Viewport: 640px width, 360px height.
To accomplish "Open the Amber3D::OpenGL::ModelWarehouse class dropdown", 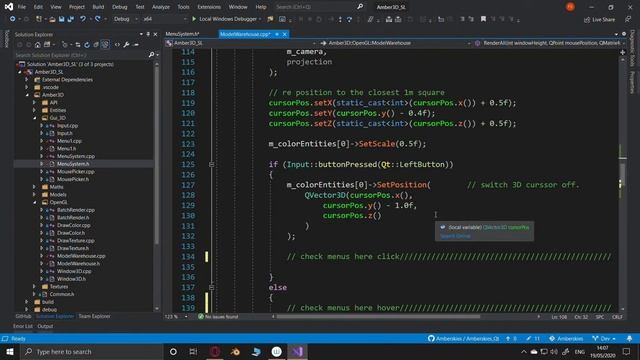I will coord(395,43).
